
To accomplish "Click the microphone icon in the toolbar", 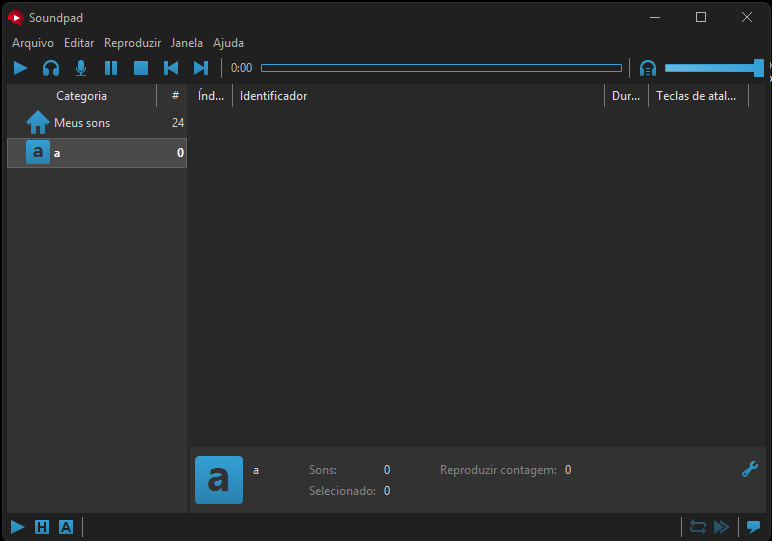I will click(x=81, y=68).
